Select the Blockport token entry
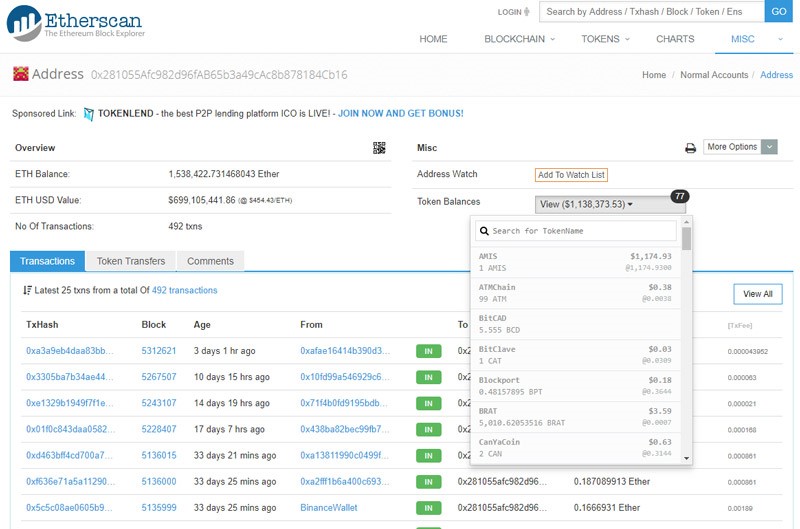This screenshot has width=800, height=529. coord(576,386)
